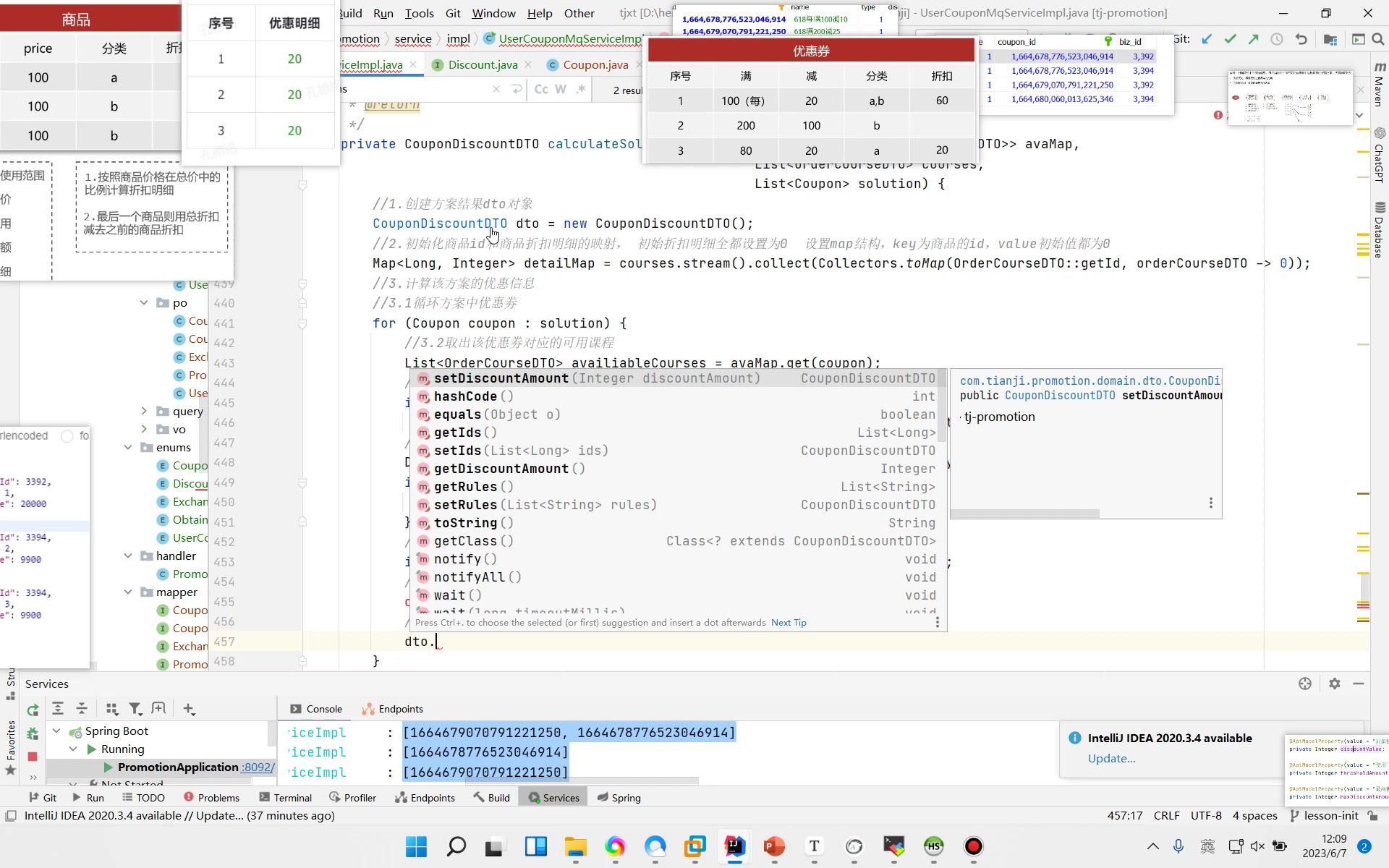Viewport: 1389px width, 868px height.
Task: Toggle microphone icon in system tray
Action: (1178, 846)
